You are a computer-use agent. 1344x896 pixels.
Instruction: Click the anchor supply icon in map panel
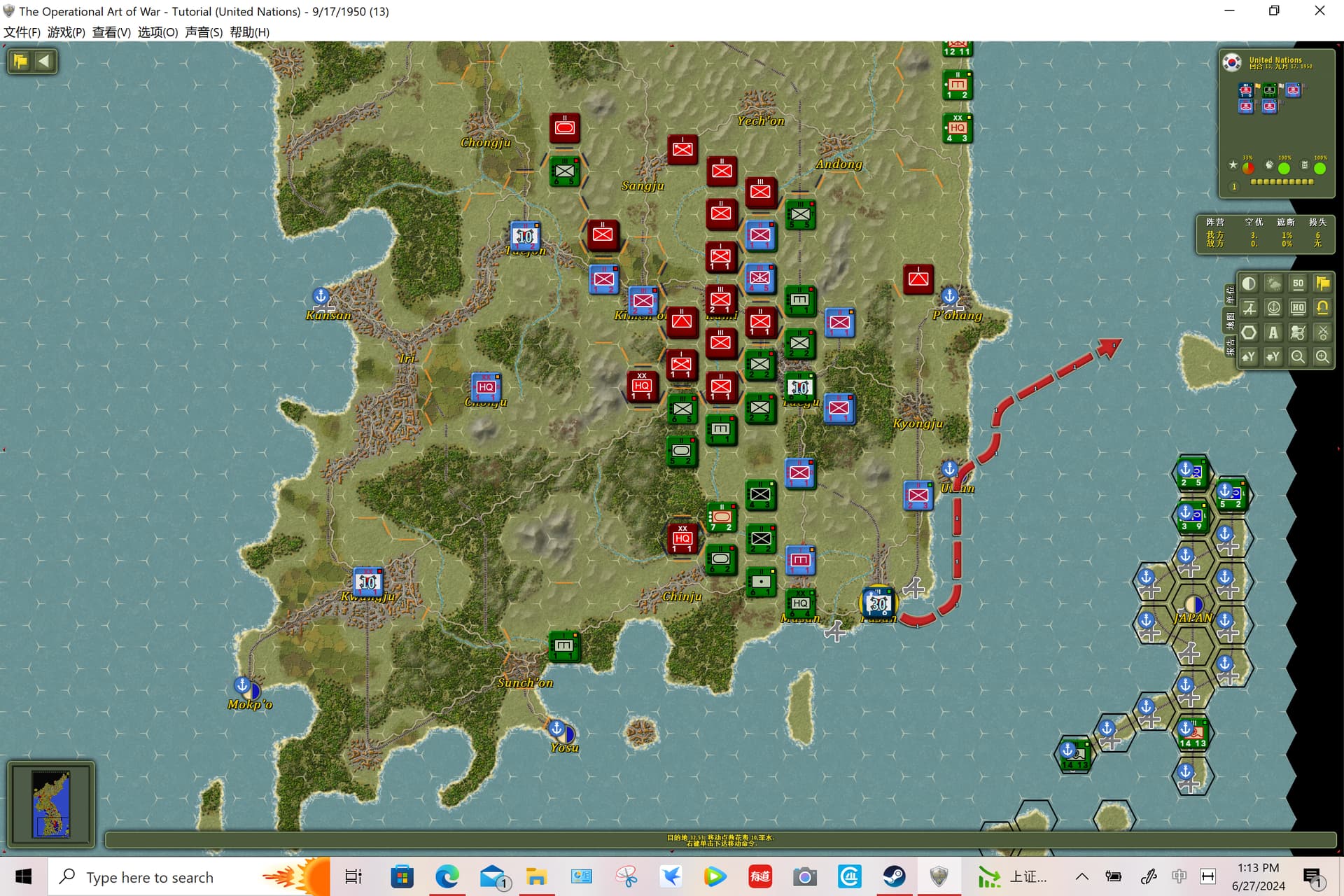tap(1273, 308)
